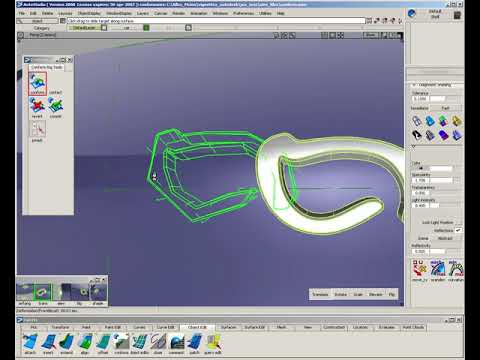Open the File menu
Viewport: 480px width, 360px height.
click(22, 13)
